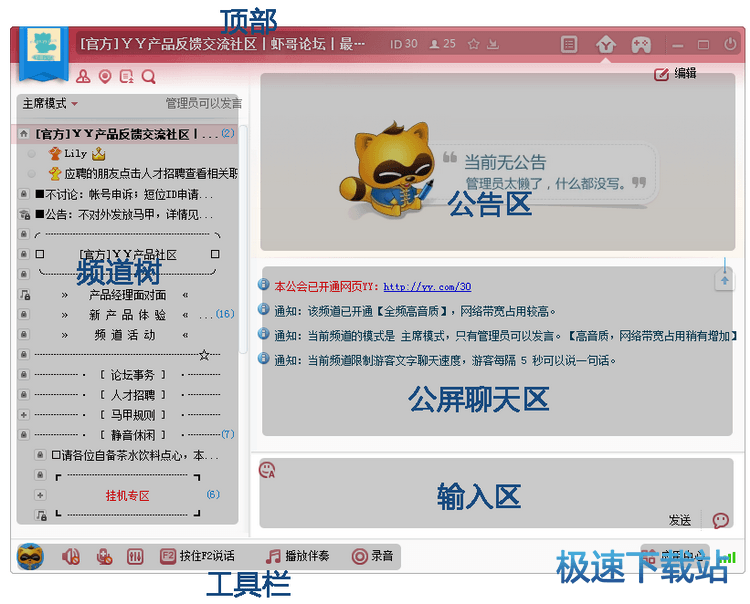750x604 pixels.
Task: Click the raccoon avatar in bottom toolbar
Action: 30,556
